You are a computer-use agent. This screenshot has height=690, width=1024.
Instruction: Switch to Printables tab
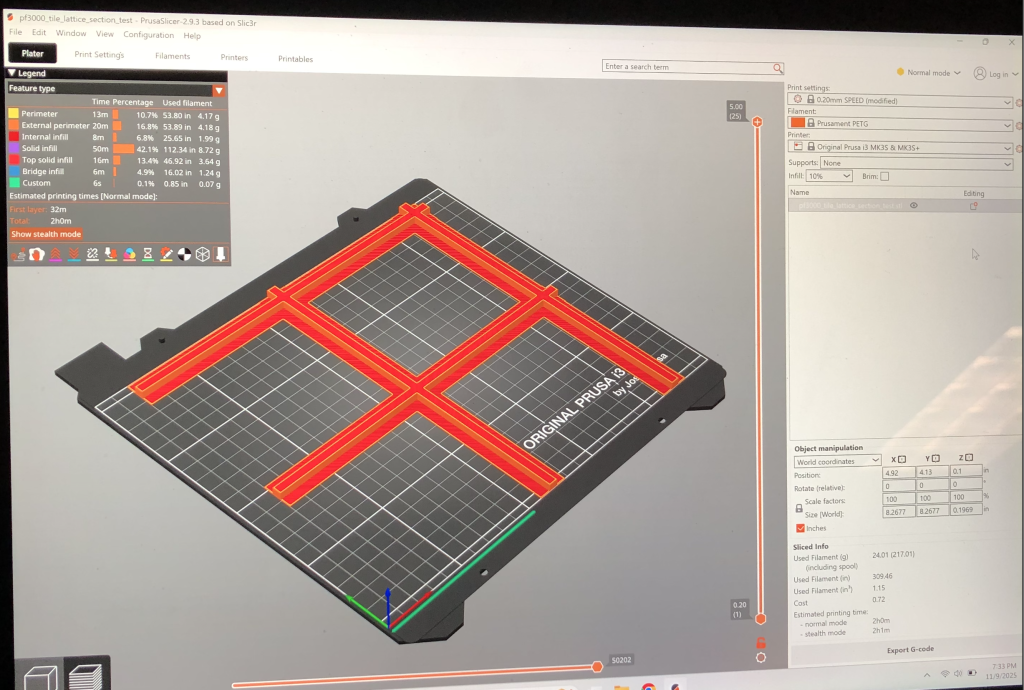(x=295, y=59)
